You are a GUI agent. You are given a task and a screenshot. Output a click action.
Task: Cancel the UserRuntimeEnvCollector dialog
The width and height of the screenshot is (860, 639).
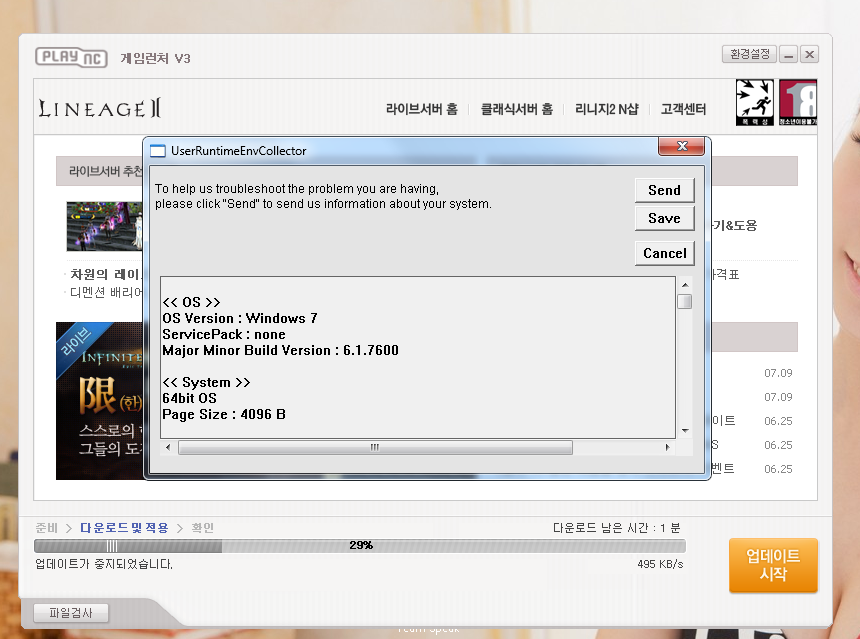tap(664, 253)
